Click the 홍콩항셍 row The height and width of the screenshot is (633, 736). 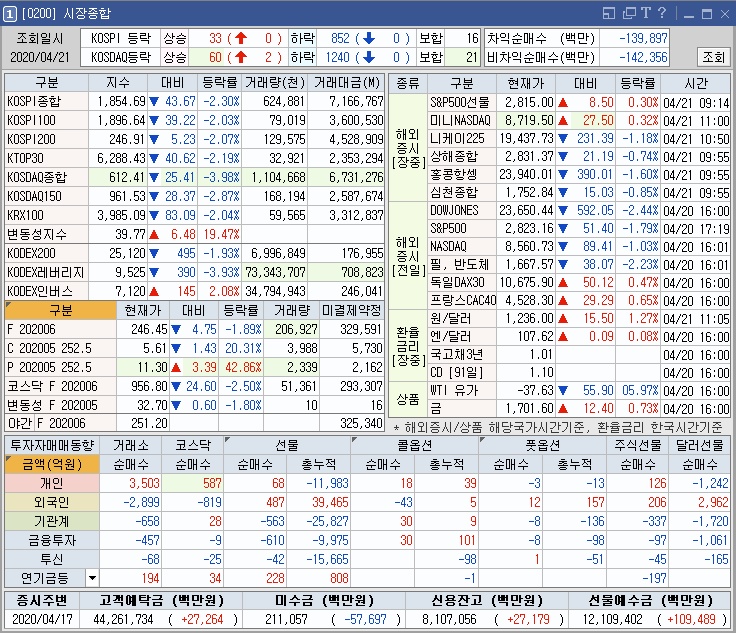pos(579,174)
